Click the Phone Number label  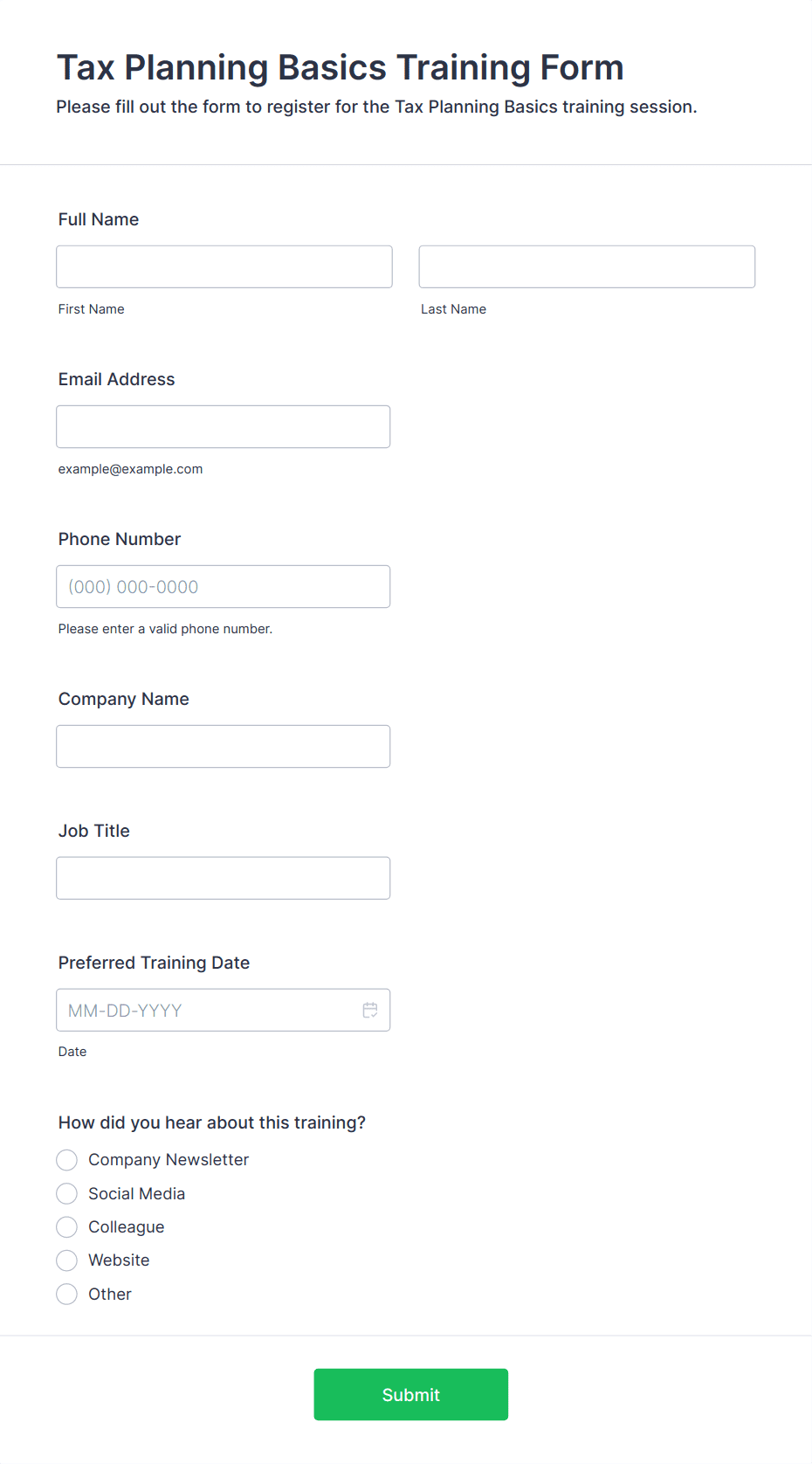pos(120,539)
